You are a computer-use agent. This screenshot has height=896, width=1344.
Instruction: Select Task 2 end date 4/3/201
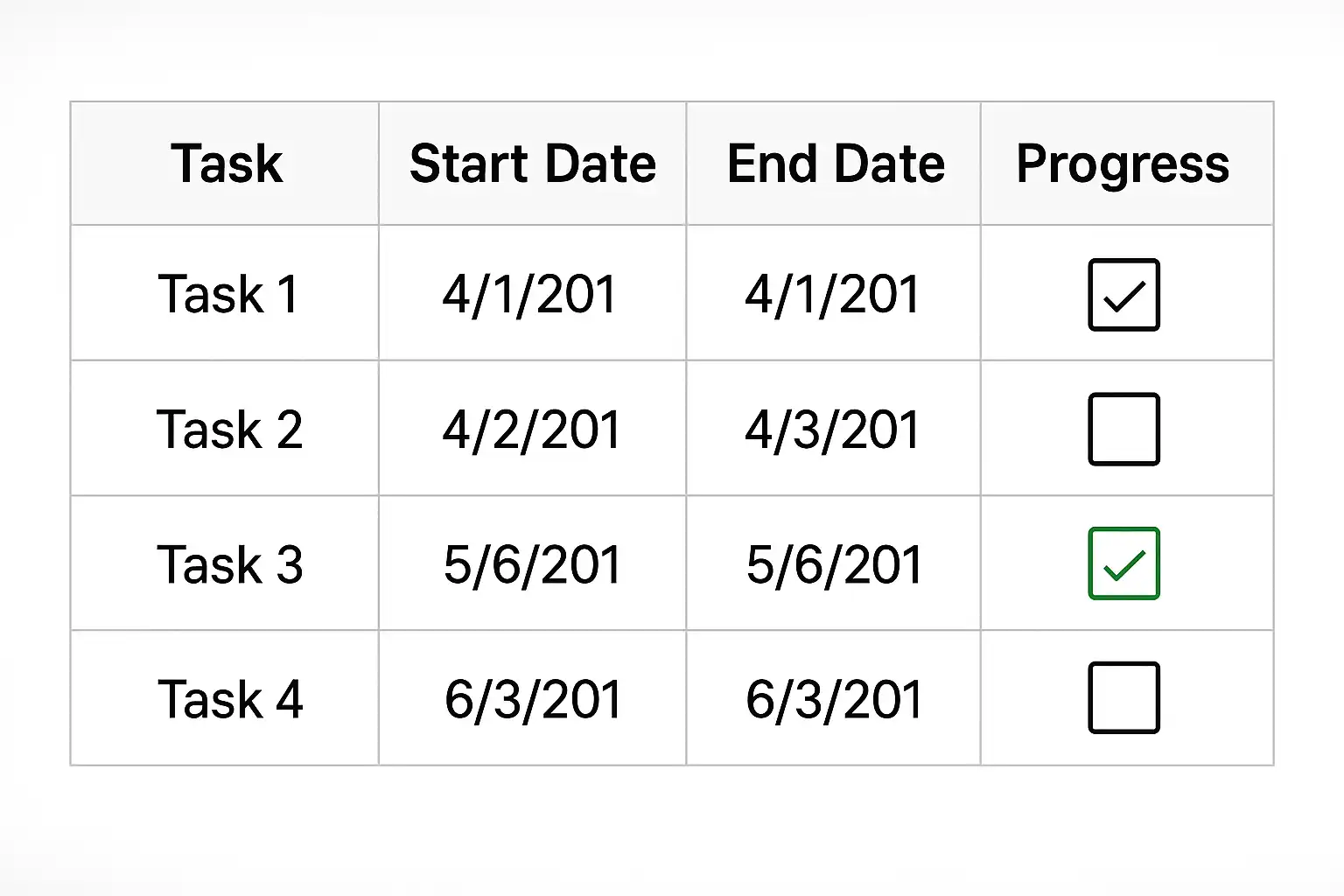832,430
